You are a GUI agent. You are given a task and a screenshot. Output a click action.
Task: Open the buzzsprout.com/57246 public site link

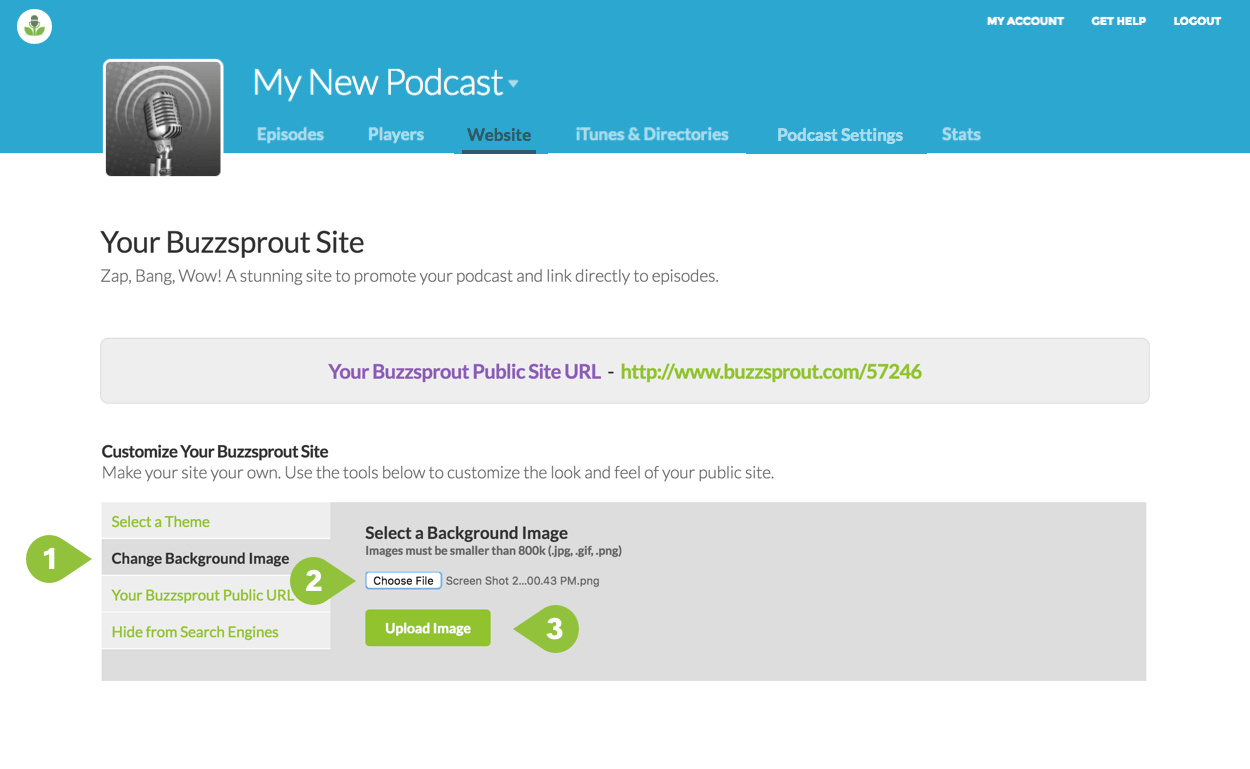pos(771,372)
